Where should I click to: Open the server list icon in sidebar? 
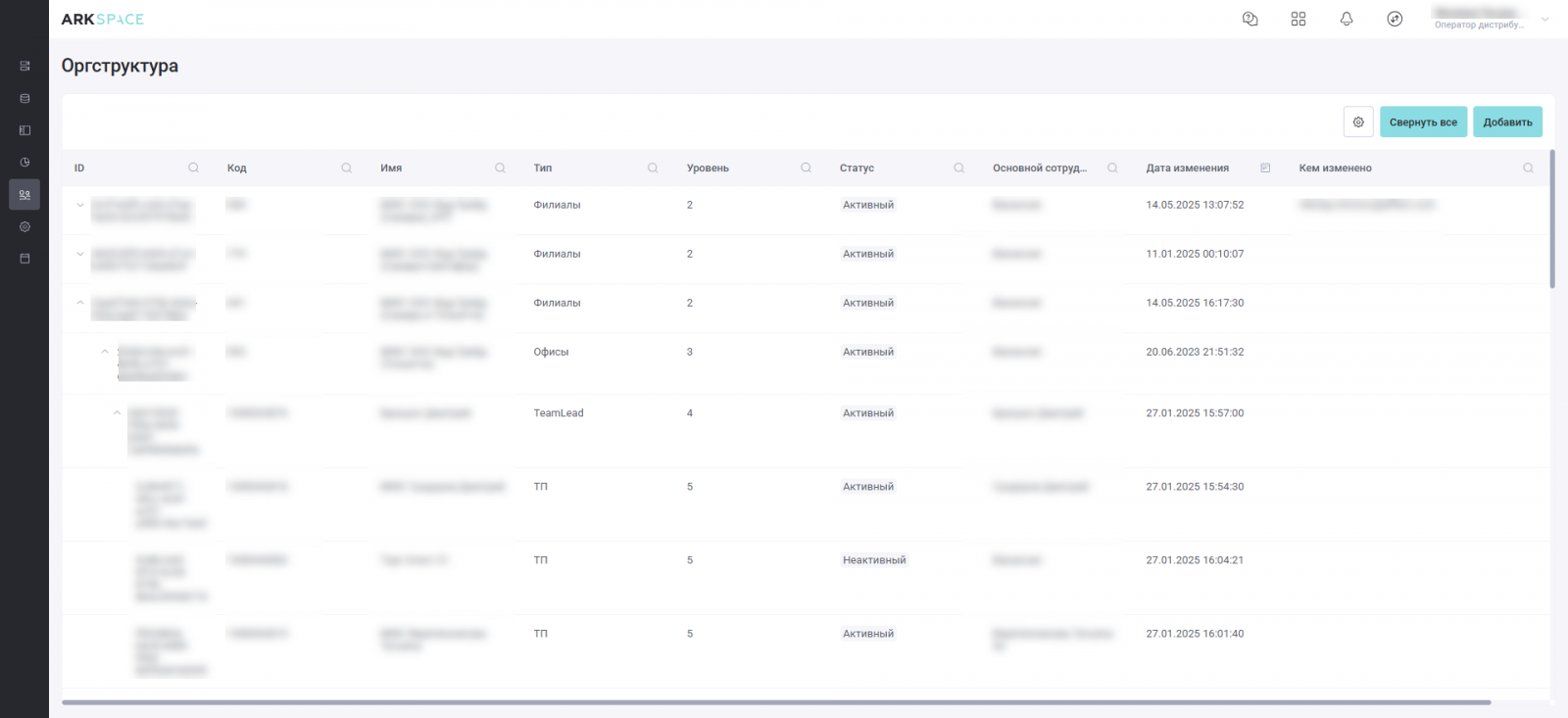tap(24, 66)
